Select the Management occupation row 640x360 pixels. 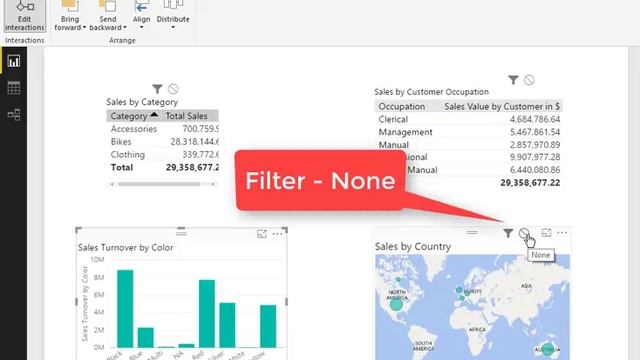point(469,132)
